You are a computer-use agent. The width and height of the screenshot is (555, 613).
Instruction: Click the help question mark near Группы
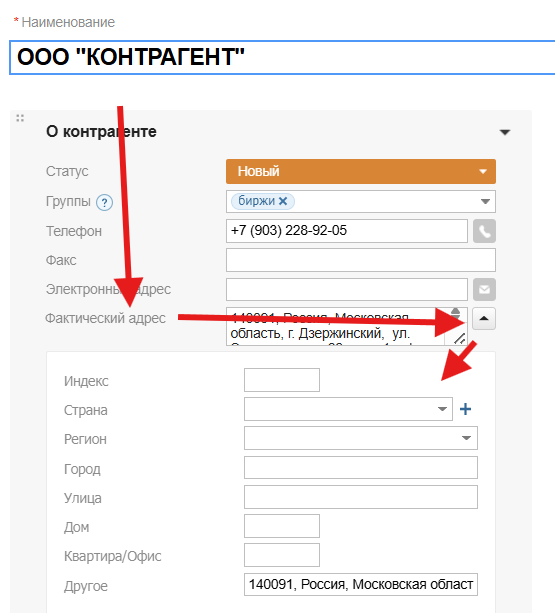[x=104, y=203]
